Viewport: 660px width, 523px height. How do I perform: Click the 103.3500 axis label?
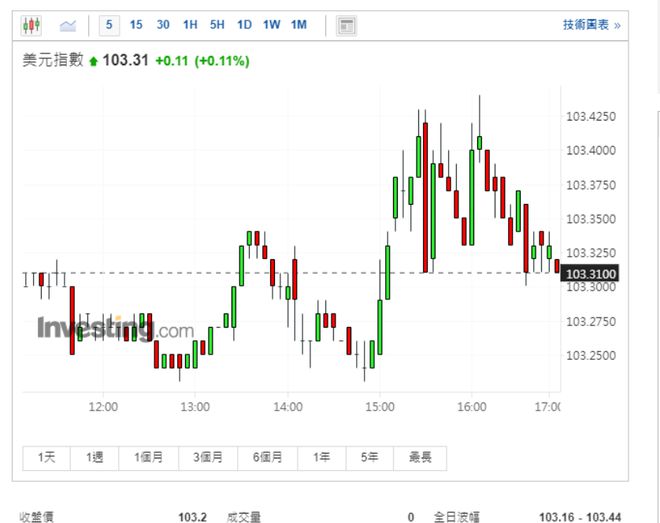coord(591,219)
